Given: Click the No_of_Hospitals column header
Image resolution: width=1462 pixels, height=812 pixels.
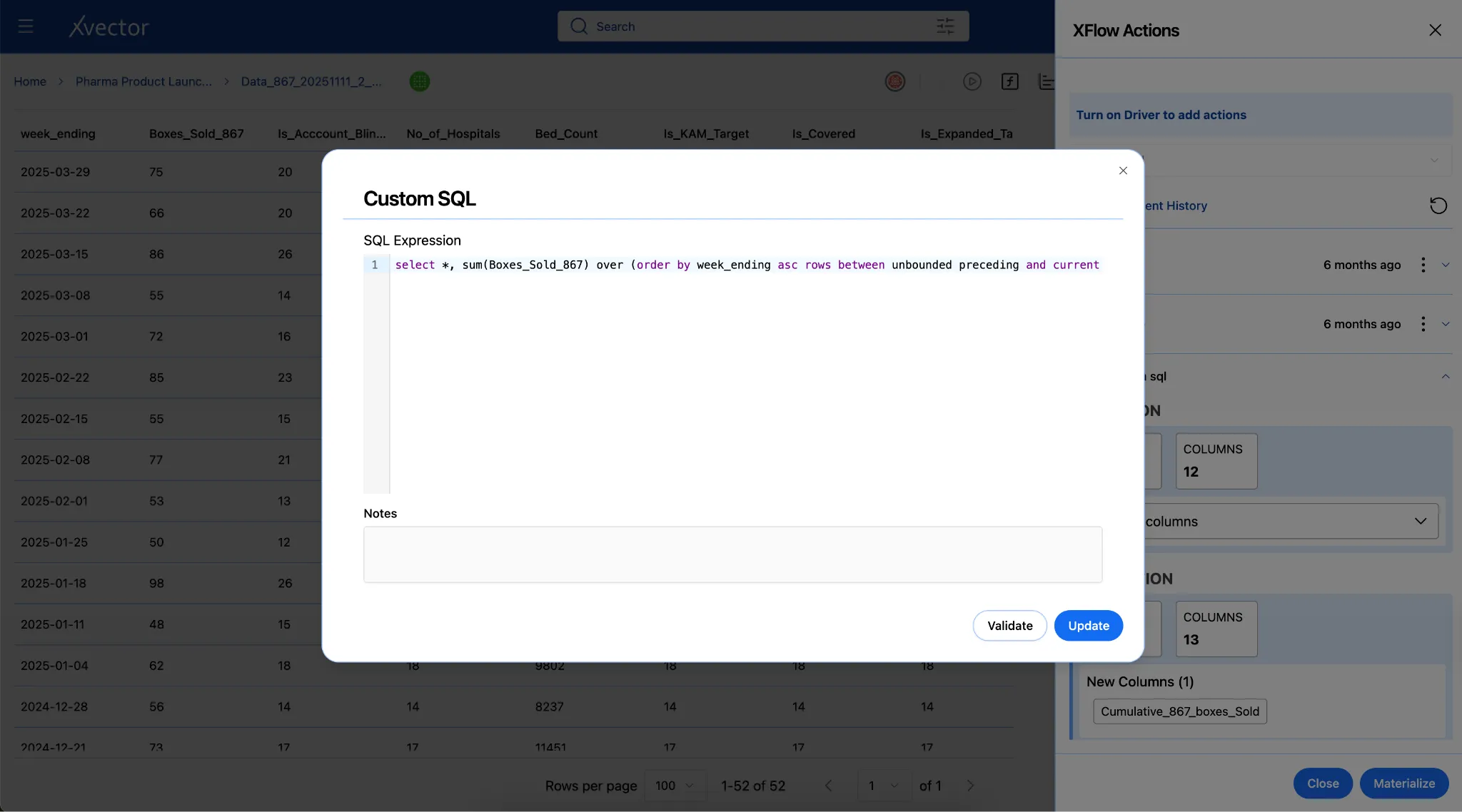Looking at the screenshot, I should pos(453,133).
